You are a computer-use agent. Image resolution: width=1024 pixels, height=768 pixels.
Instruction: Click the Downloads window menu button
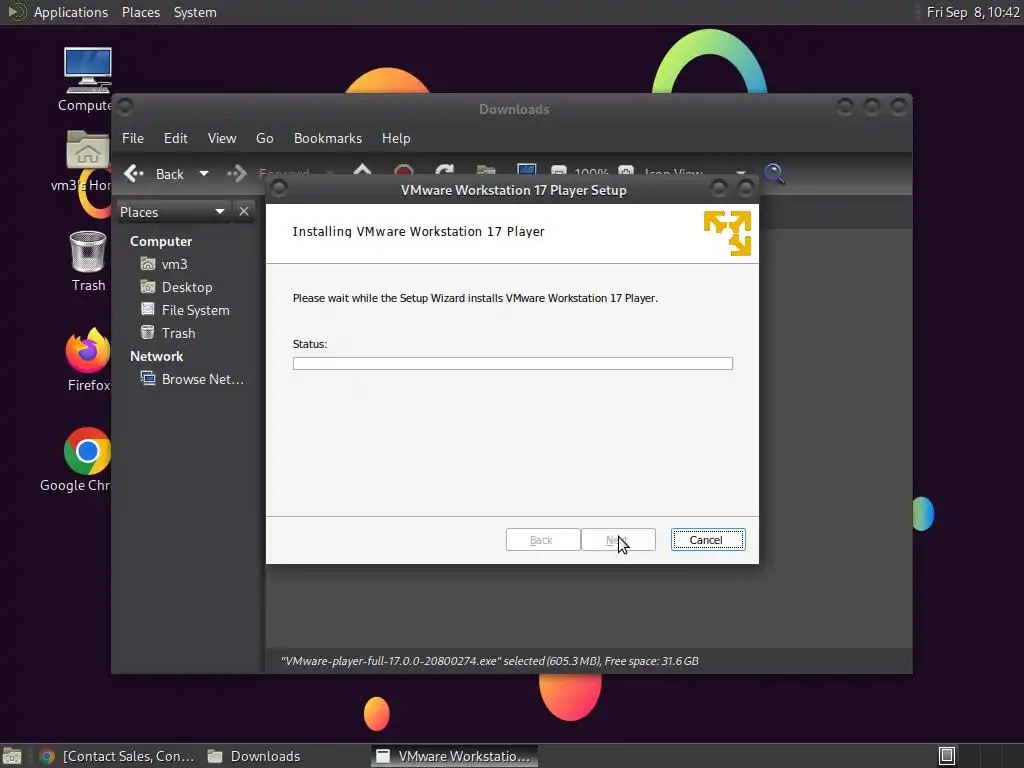(125, 106)
